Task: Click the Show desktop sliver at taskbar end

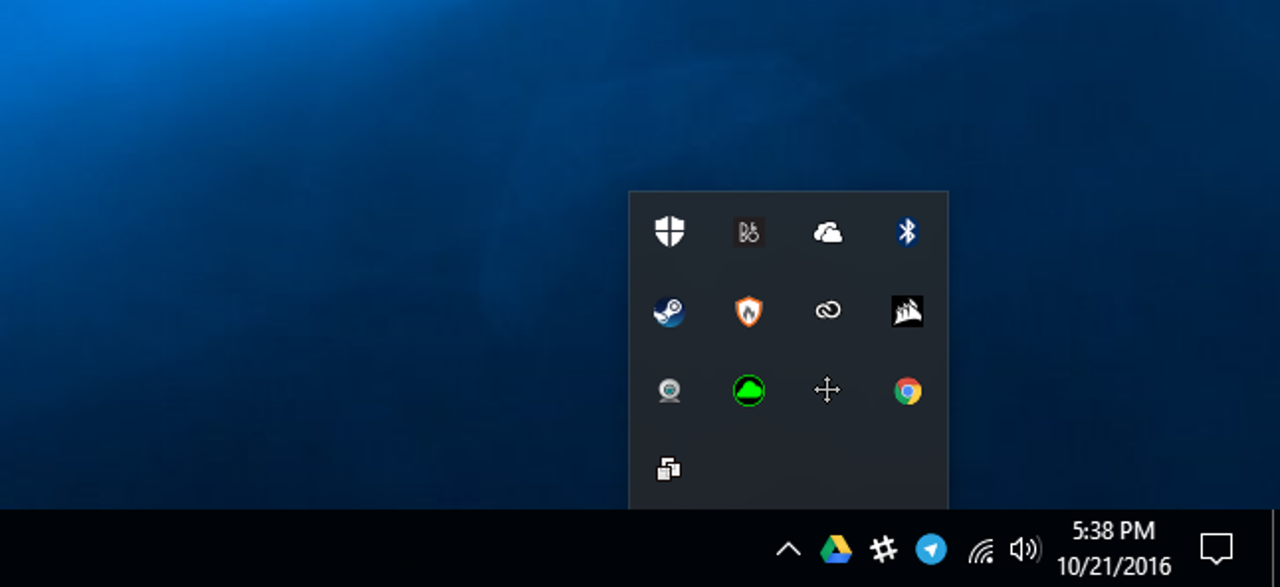Action: (x=1275, y=548)
